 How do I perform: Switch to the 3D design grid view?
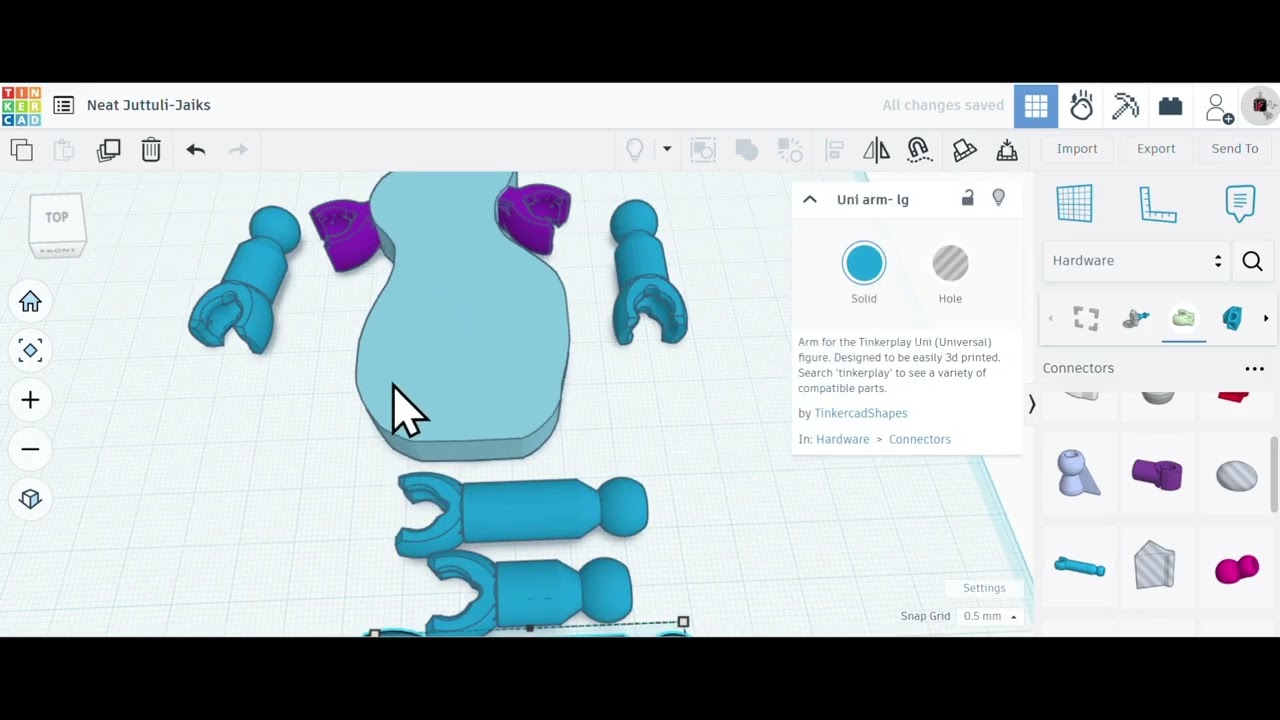tap(1036, 106)
